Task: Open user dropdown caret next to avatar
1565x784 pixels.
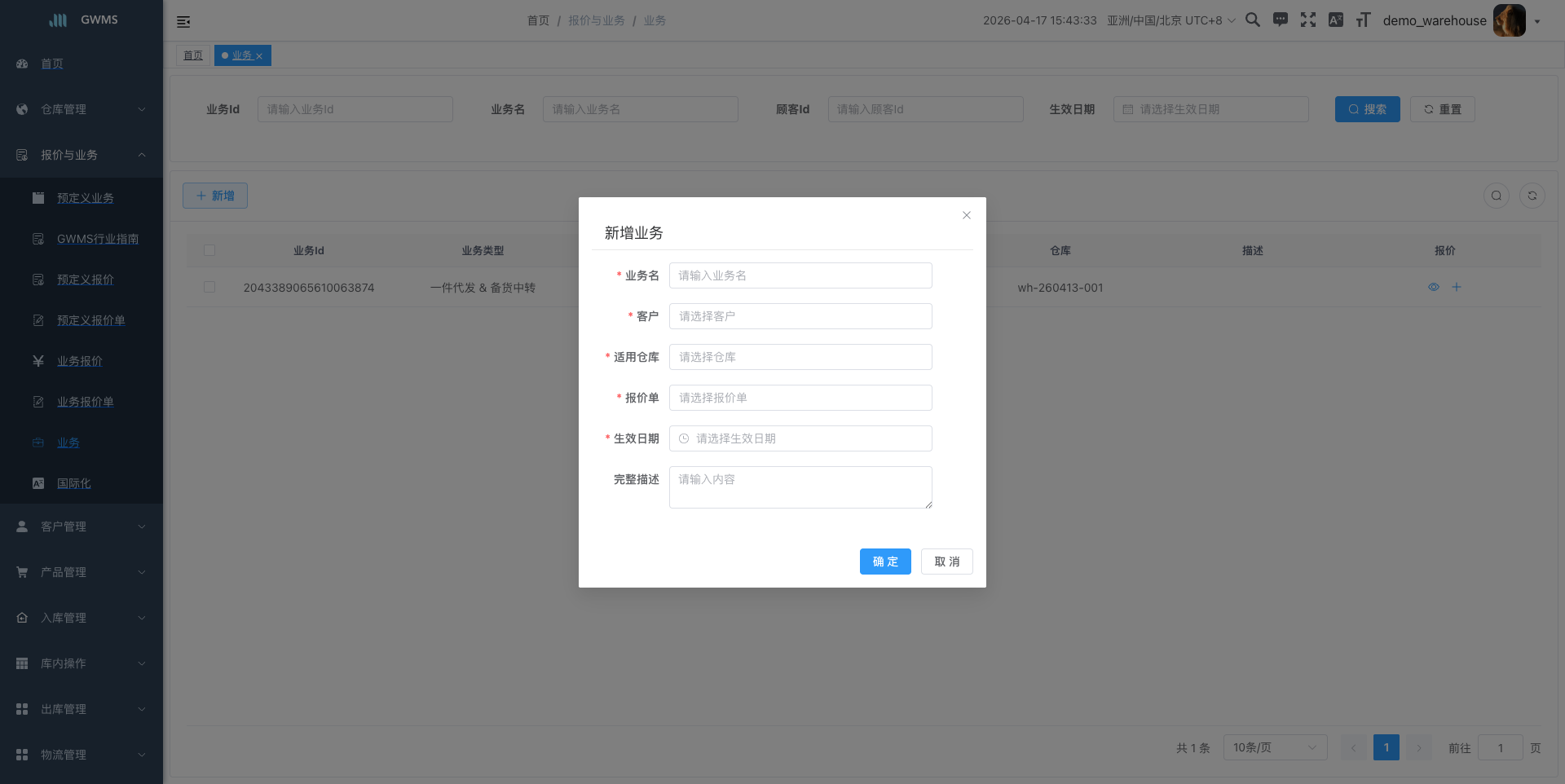Action: click(1537, 22)
